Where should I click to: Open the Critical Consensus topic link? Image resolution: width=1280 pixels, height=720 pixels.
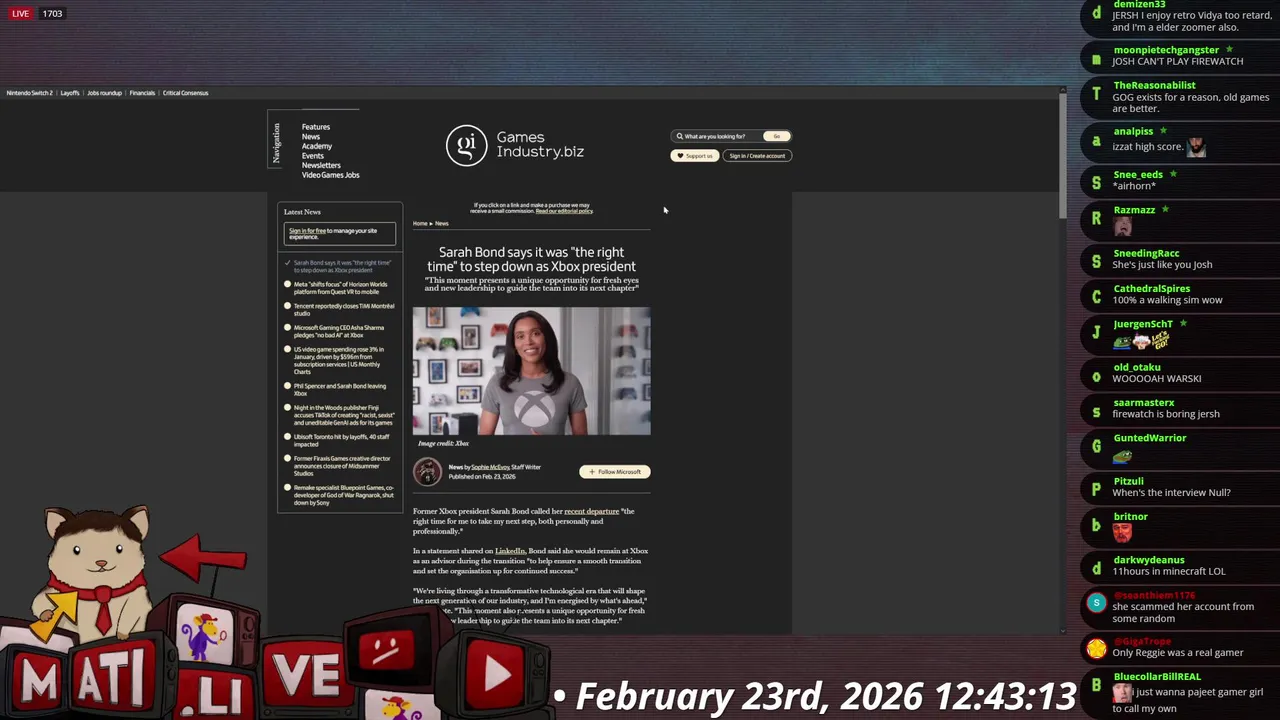[186, 93]
